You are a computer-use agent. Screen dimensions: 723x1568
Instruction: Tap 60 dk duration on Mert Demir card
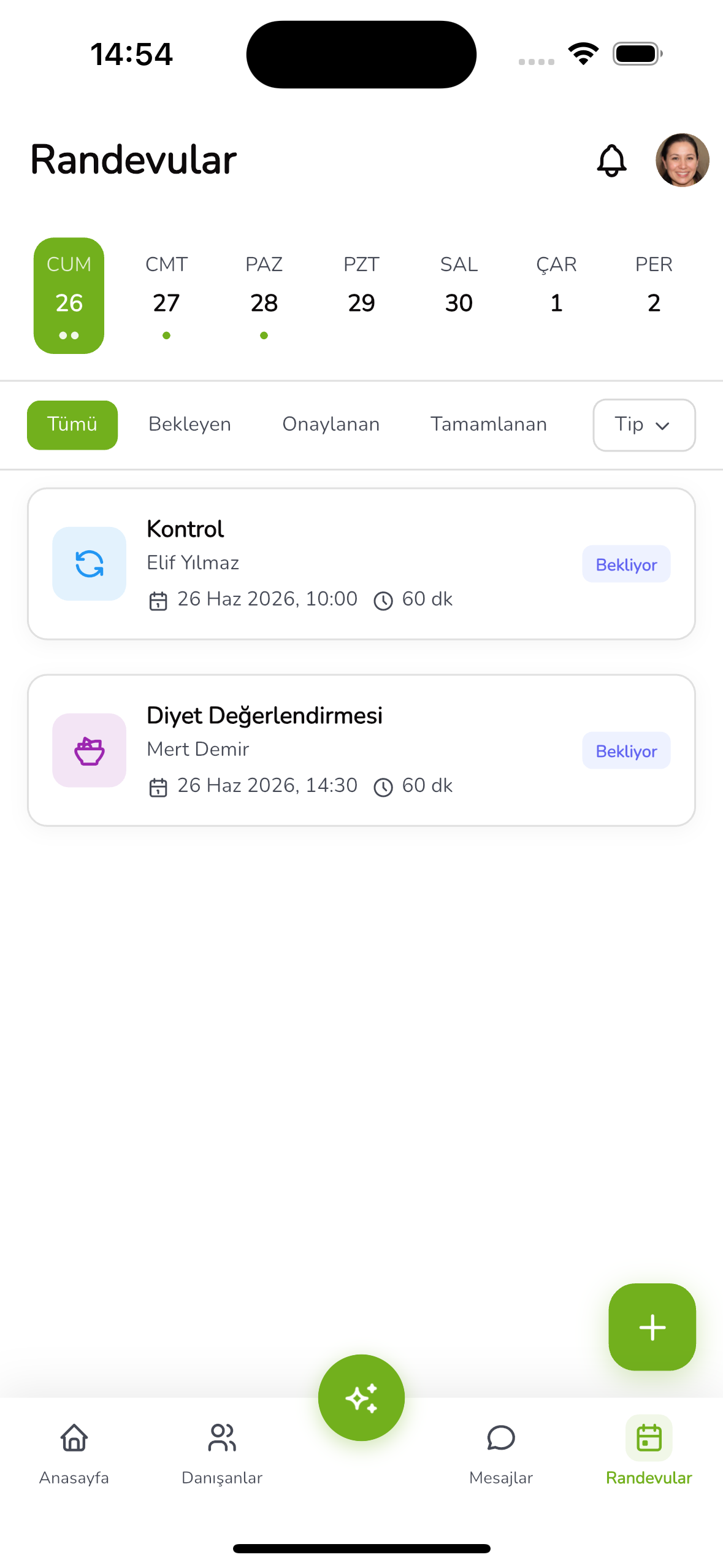(427, 786)
